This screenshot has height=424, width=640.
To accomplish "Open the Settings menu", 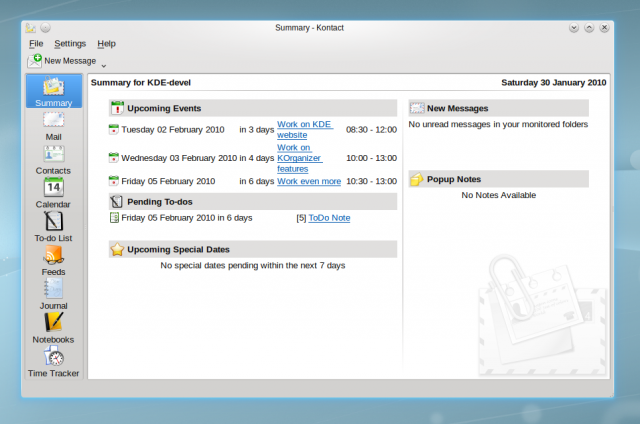I will [70, 44].
